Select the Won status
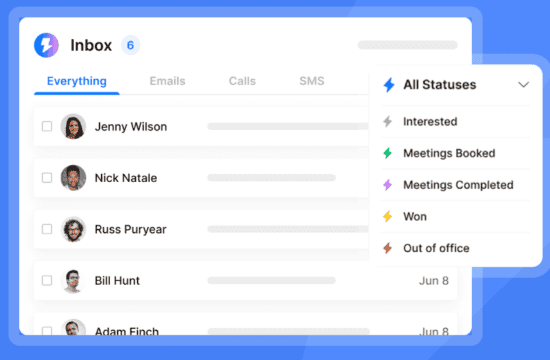The height and width of the screenshot is (360, 550). [456, 216]
